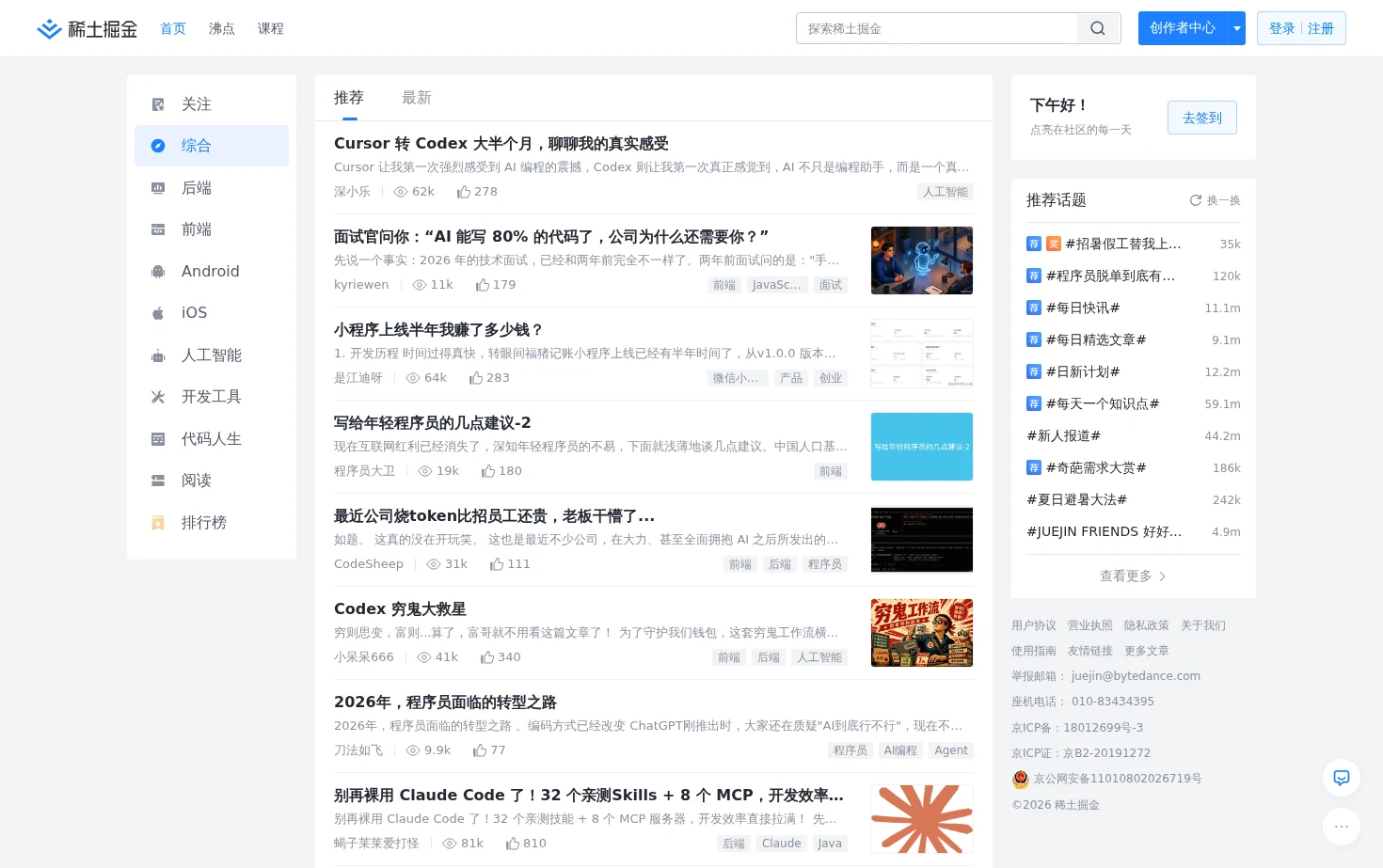Click the AI编程 tag
The width and height of the screenshot is (1383, 868).
[x=900, y=750]
